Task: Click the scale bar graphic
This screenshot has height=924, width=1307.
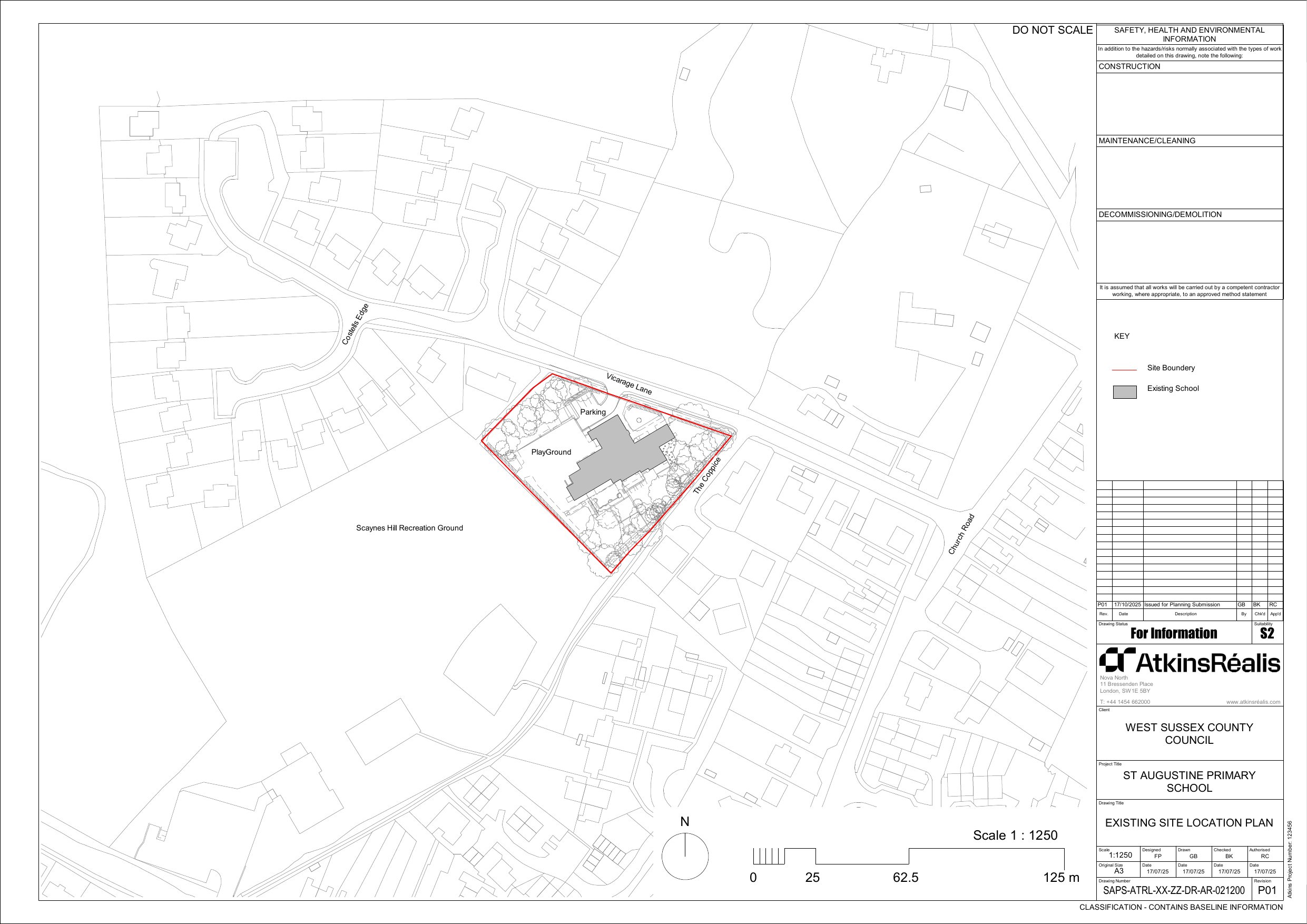Action: pyautogui.click(x=908, y=856)
